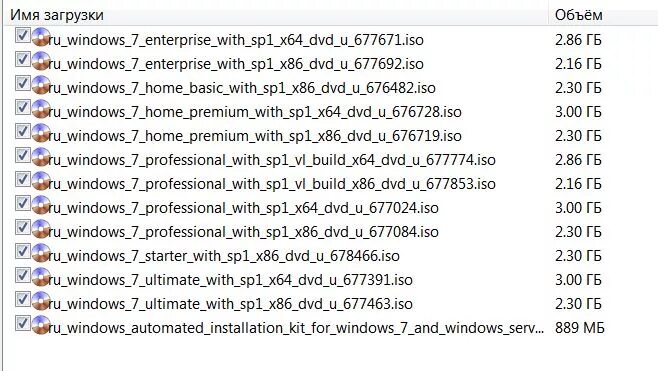Toggle checkbox for professional x86 677084 iso

point(22,227)
